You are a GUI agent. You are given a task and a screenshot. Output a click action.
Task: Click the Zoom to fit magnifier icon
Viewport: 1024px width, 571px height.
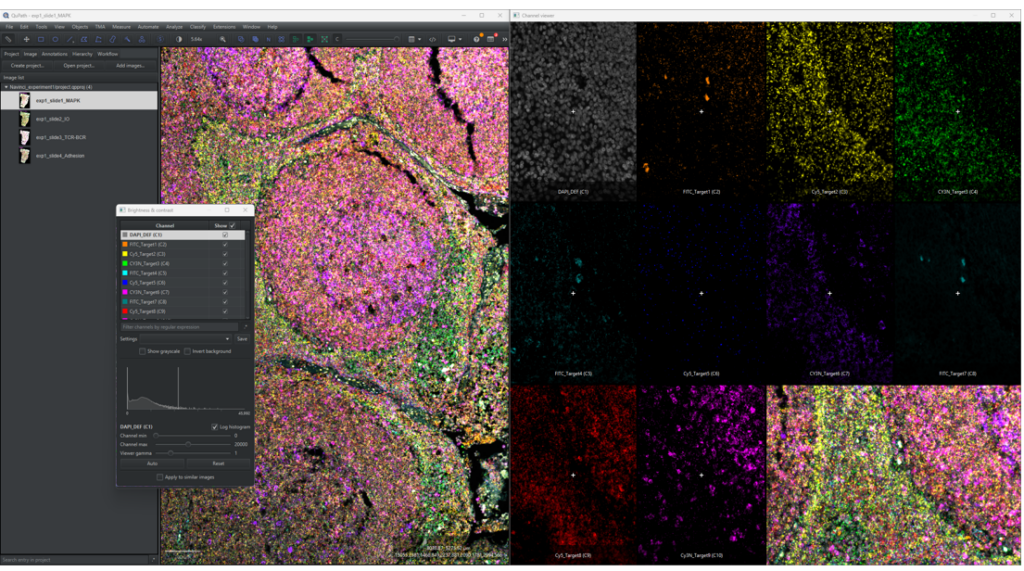click(223, 39)
